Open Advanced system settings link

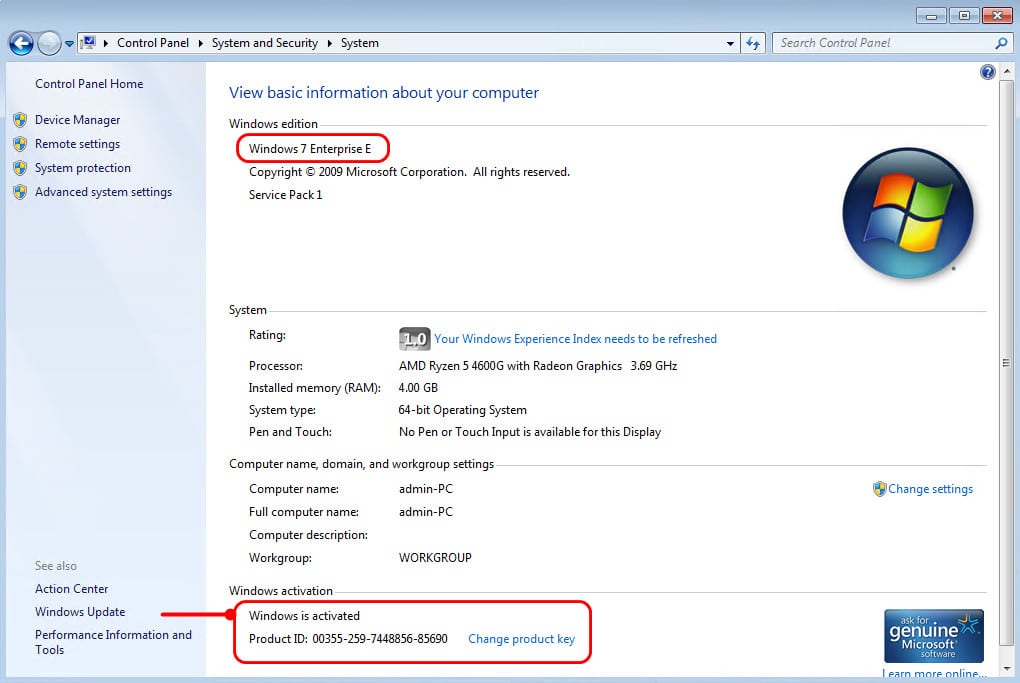click(103, 192)
